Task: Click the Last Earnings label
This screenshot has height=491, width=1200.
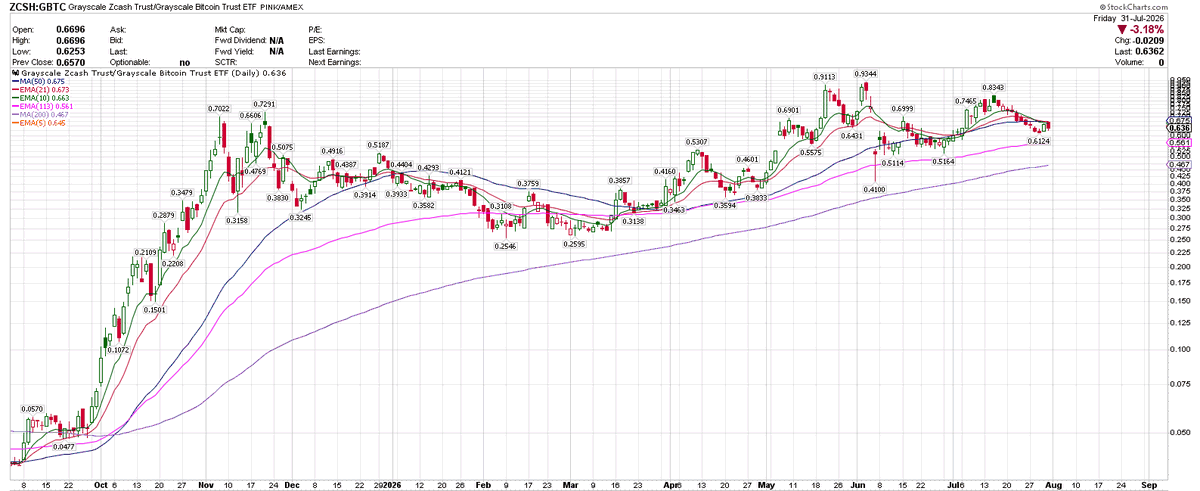Action: [x=337, y=51]
